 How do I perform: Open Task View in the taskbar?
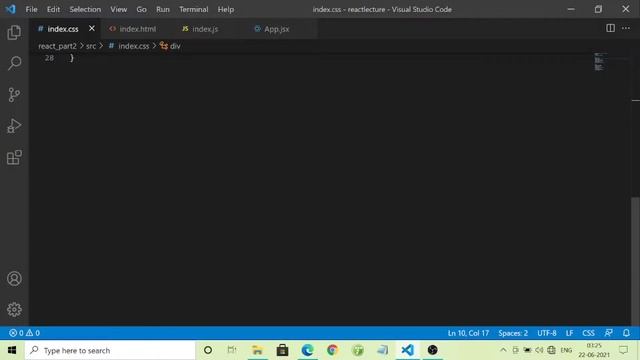pos(232,350)
